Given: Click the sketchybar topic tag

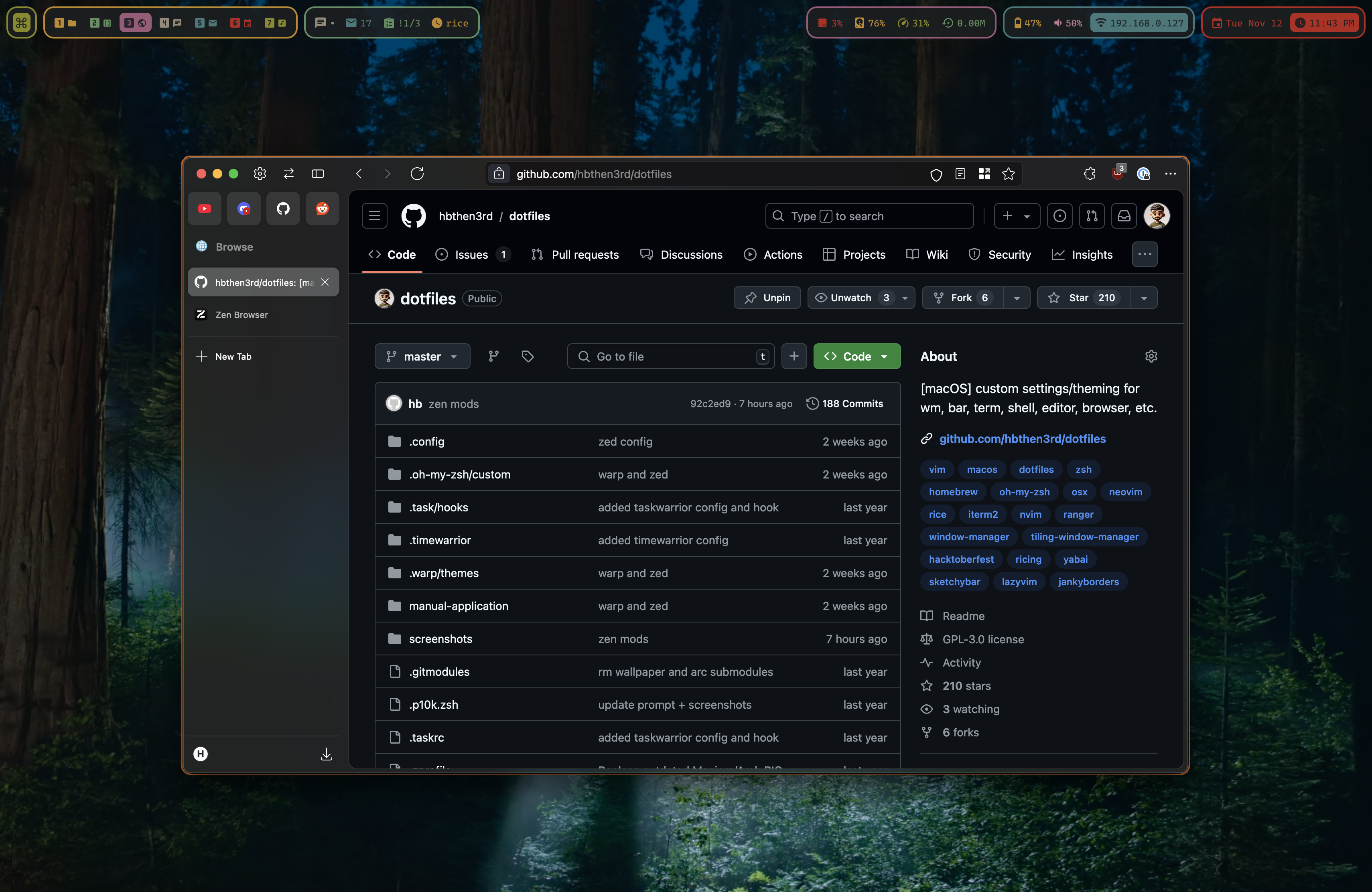Looking at the screenshot, I should click(x=954, y=582).
